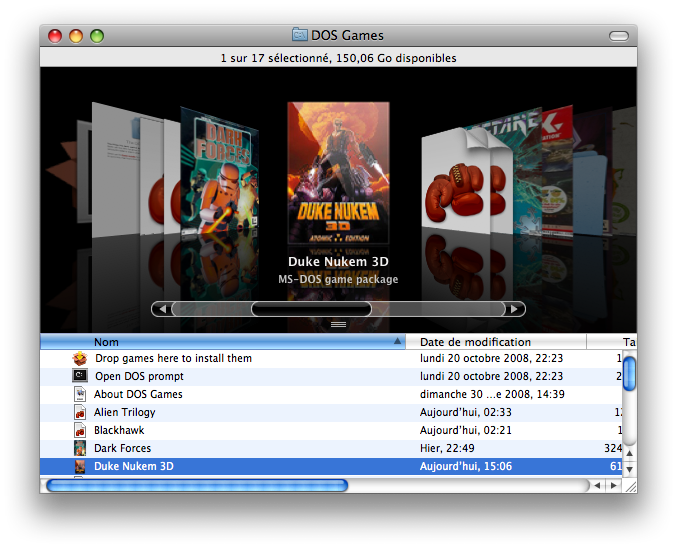Click the Alien Trilogy file icon
The image size is (677, 548).
(x=80, y=412)
